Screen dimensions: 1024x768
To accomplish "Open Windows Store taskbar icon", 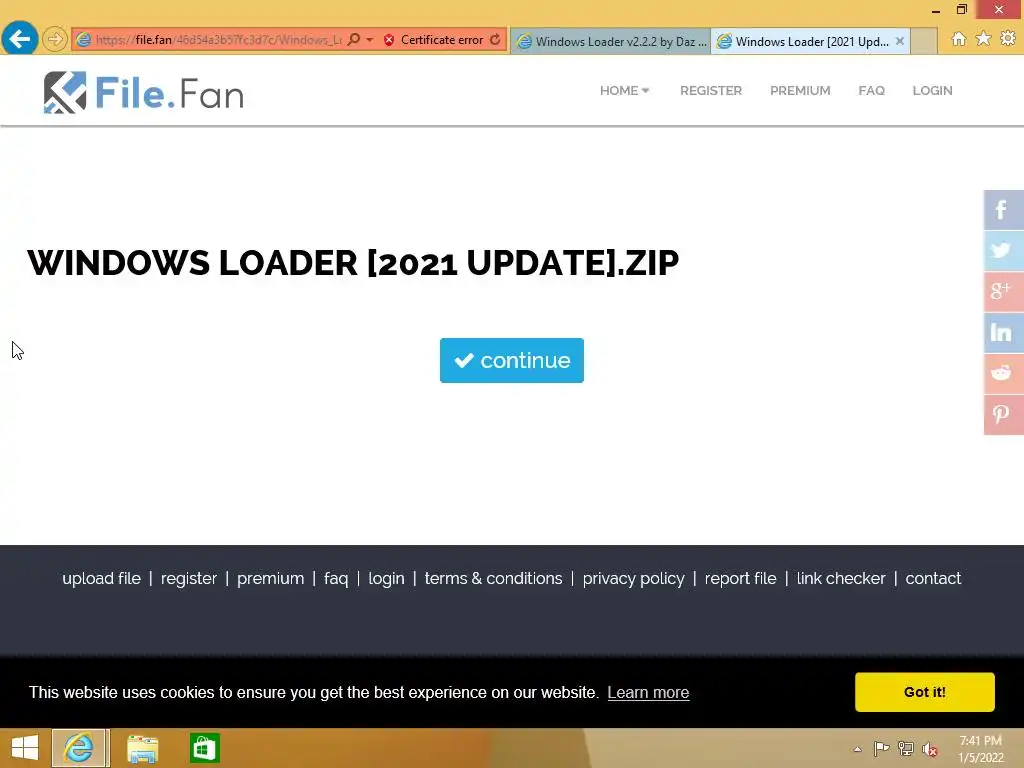I will coord(205,748).
